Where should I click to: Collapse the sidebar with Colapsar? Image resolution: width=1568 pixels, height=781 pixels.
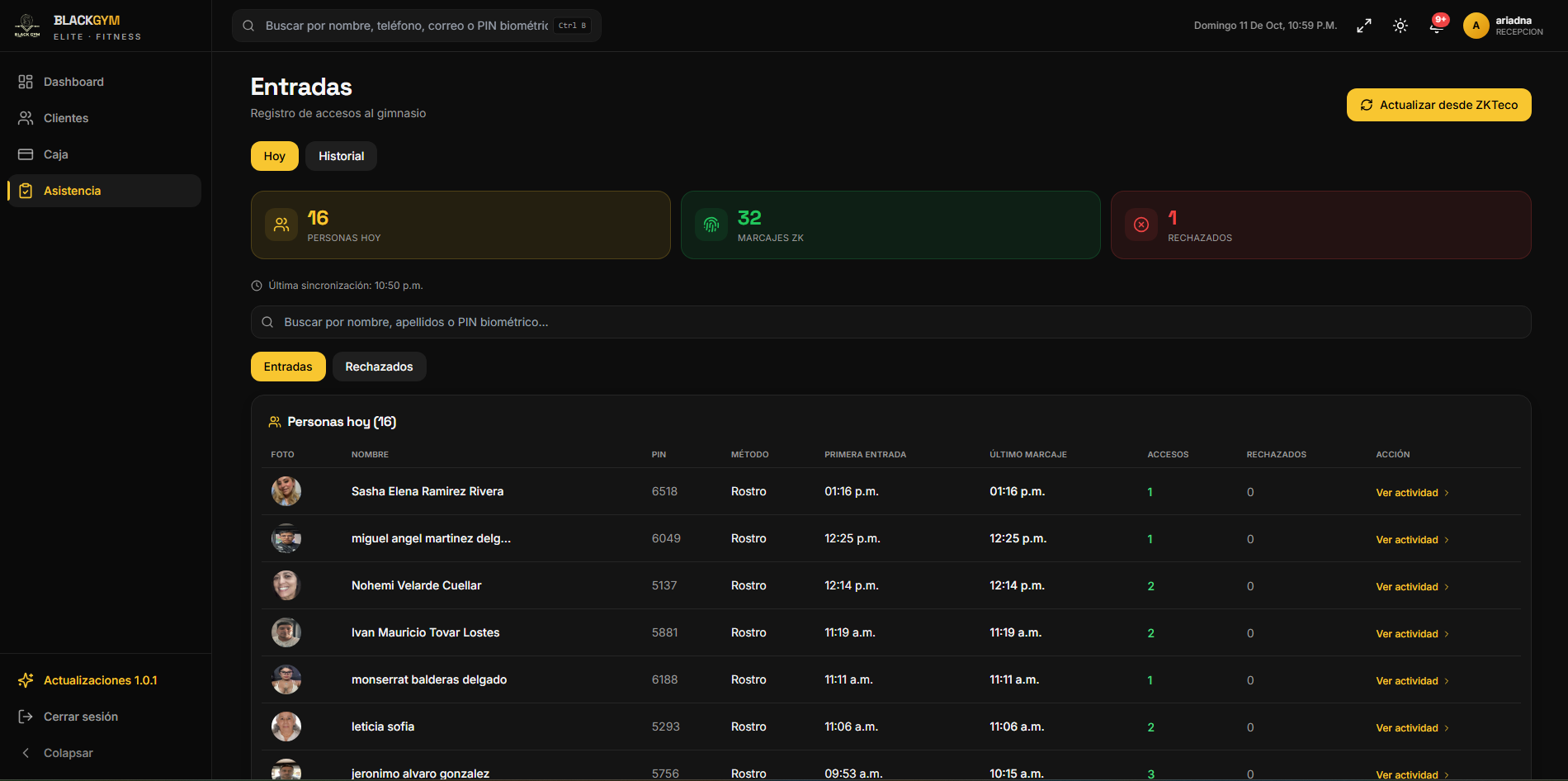(x=104, y=753)
